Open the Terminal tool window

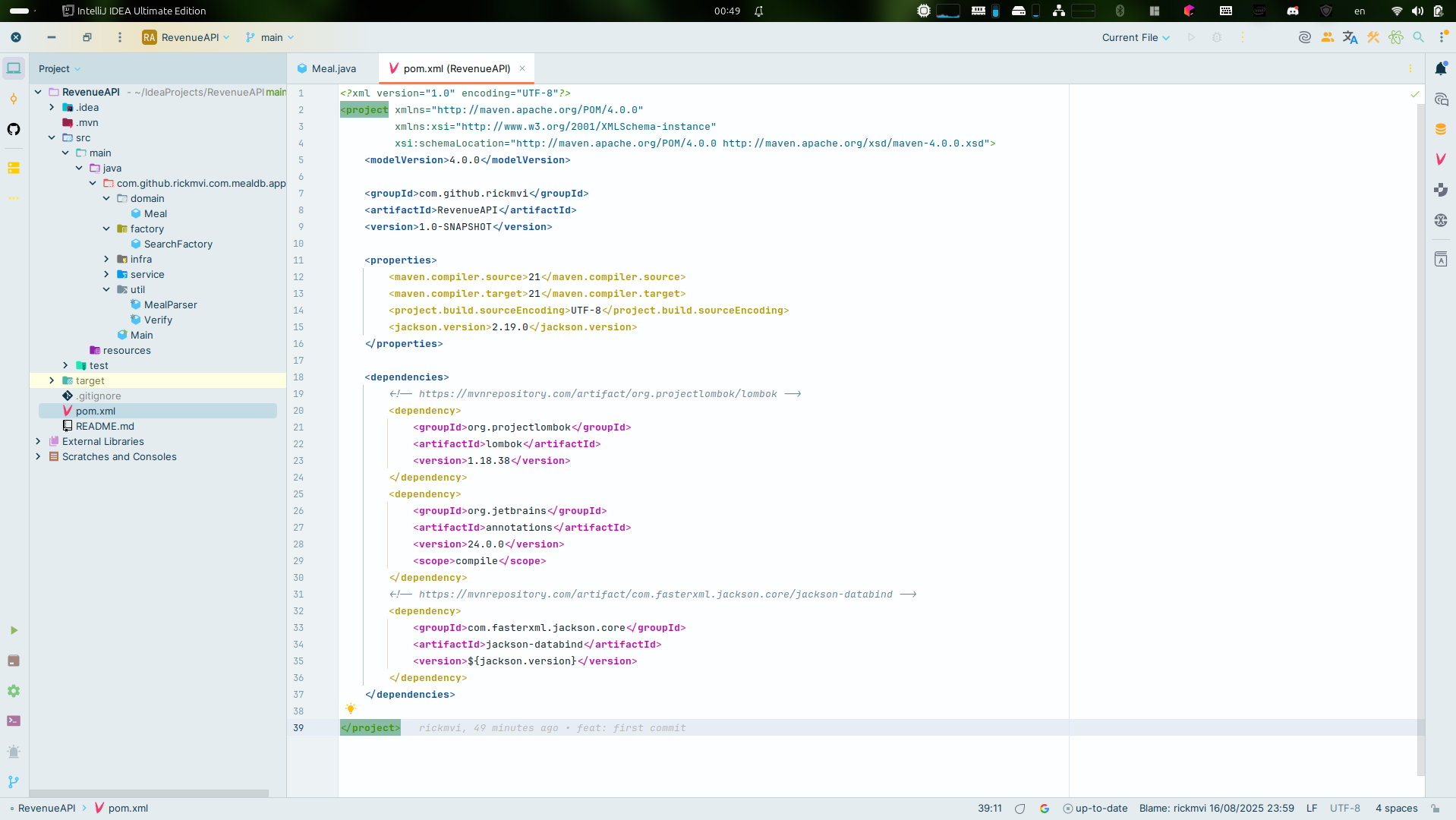[14, 721]
